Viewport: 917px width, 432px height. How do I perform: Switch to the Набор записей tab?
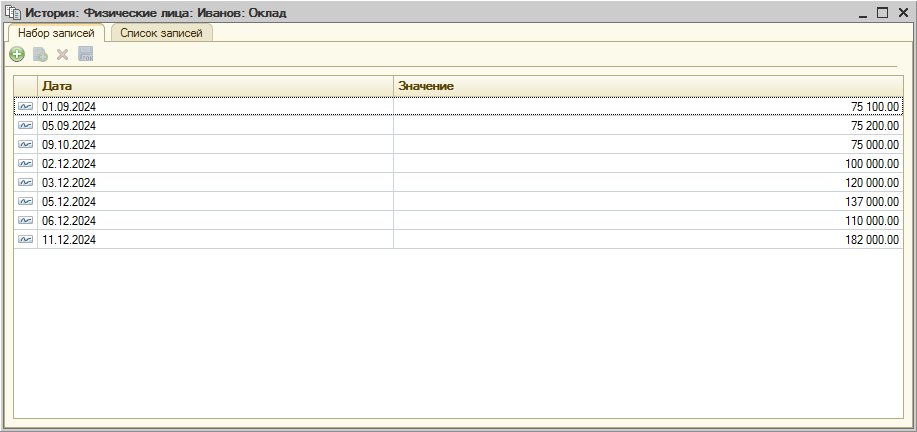pyautogui.click(x=56, y=33)
